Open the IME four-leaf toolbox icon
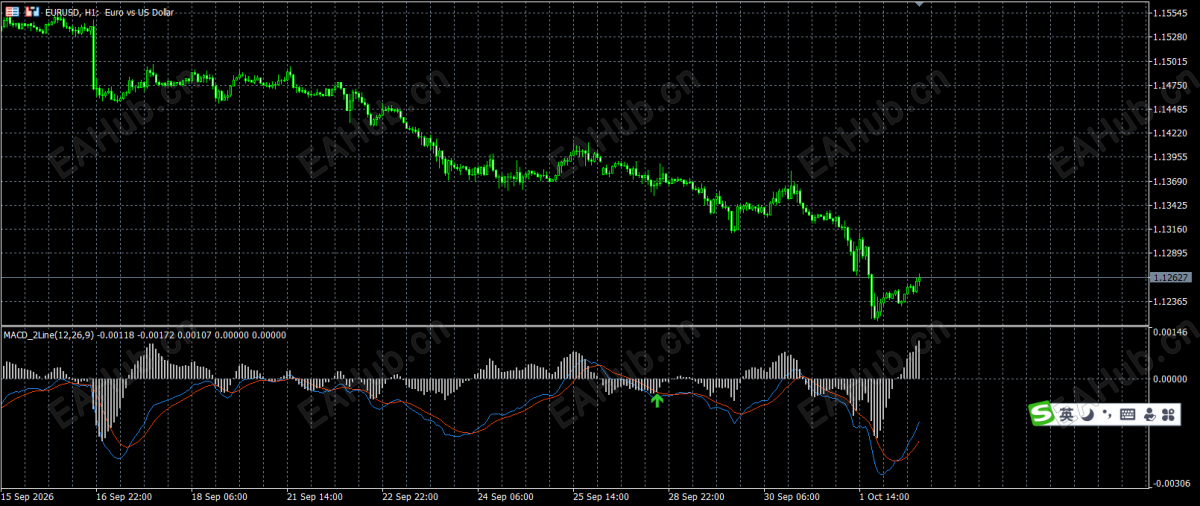 pos(1168,414)
